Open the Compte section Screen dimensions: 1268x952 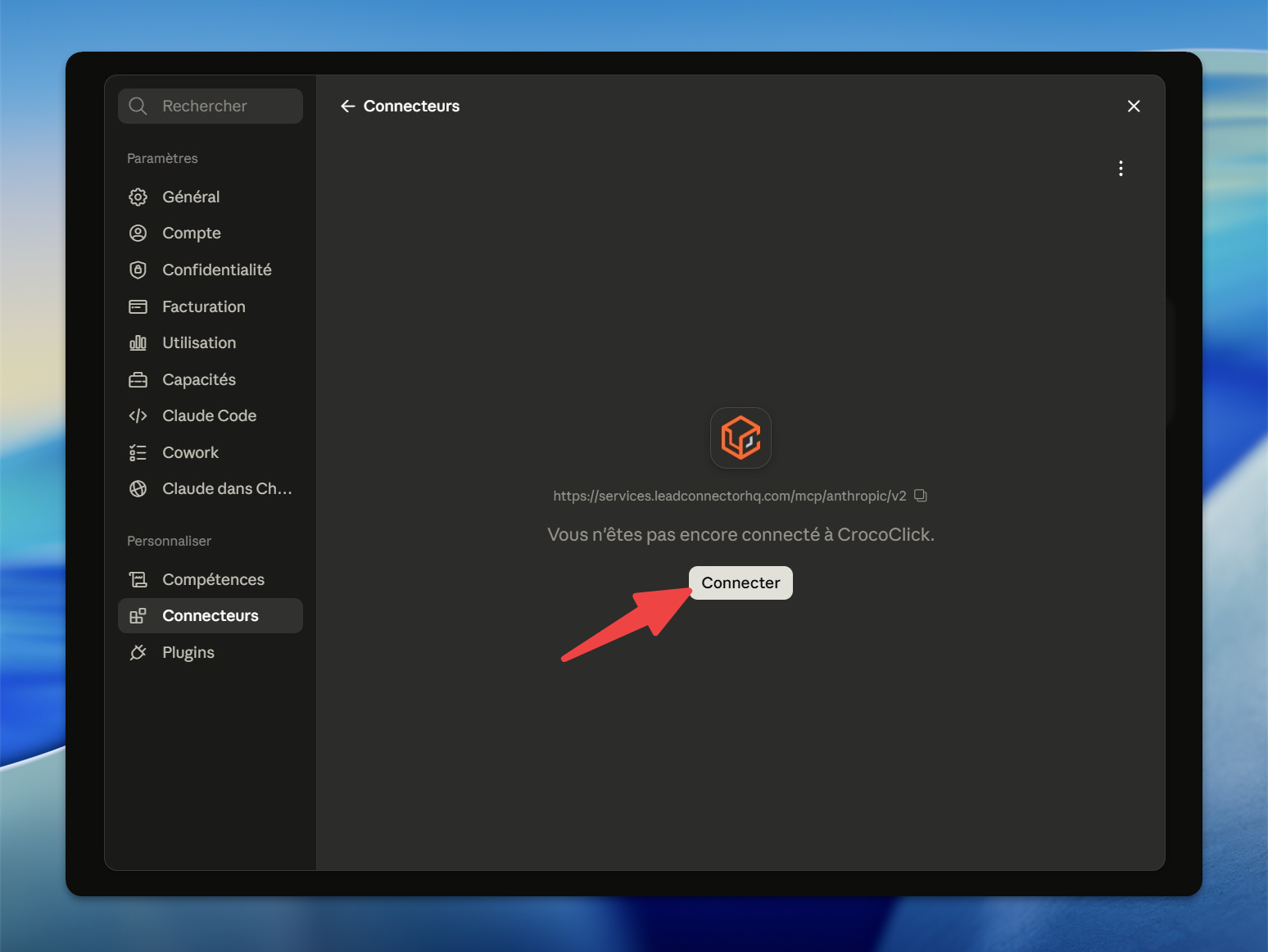[x=211, y=233]
